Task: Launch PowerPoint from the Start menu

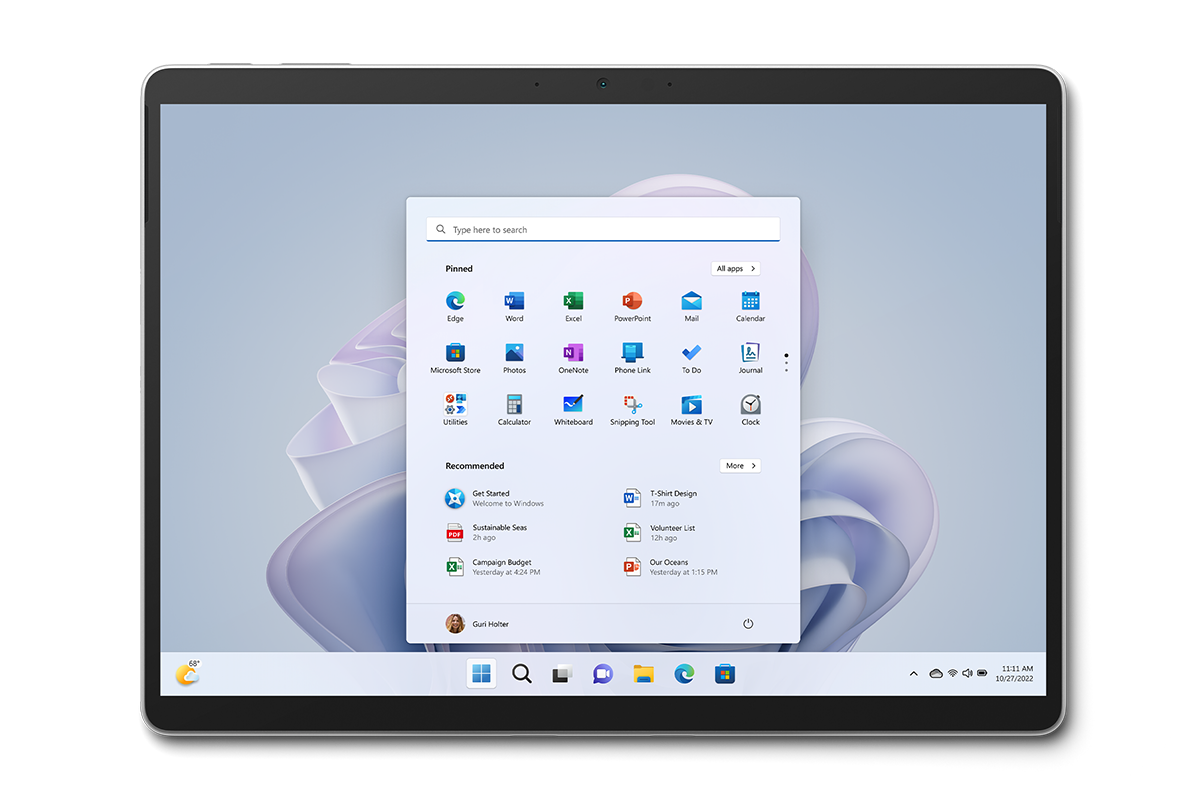Action: (x=632, y=302)
